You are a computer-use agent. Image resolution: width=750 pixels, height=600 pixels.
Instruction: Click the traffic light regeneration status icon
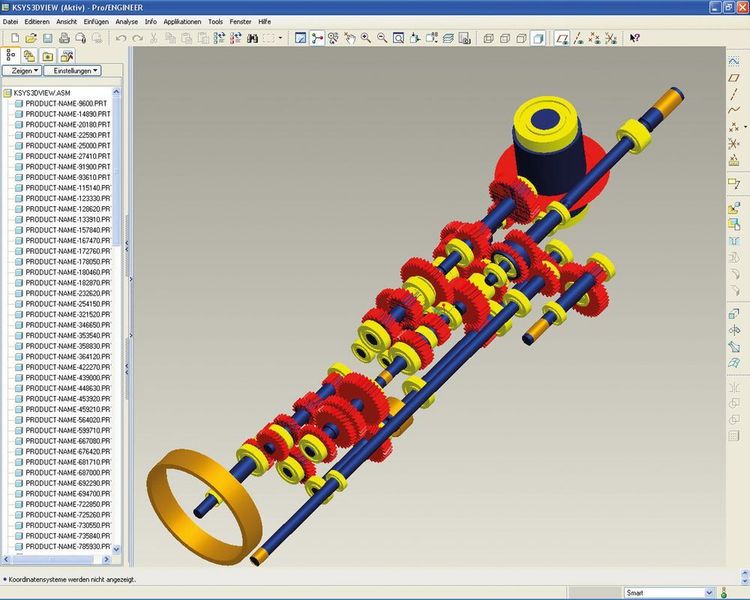point(725,593)
